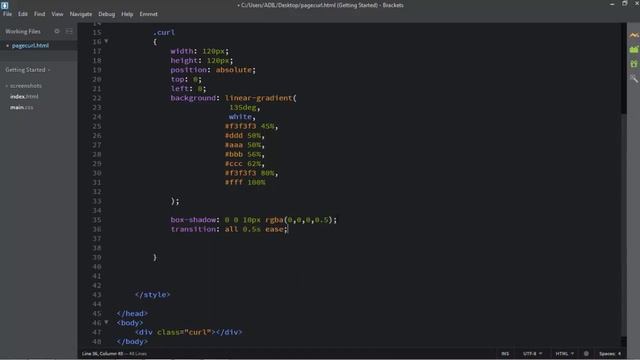Image resolution: width=640 pixels, height=360 pixels.
Task: Click the opening <body> tag
Action: pos(130,322)
